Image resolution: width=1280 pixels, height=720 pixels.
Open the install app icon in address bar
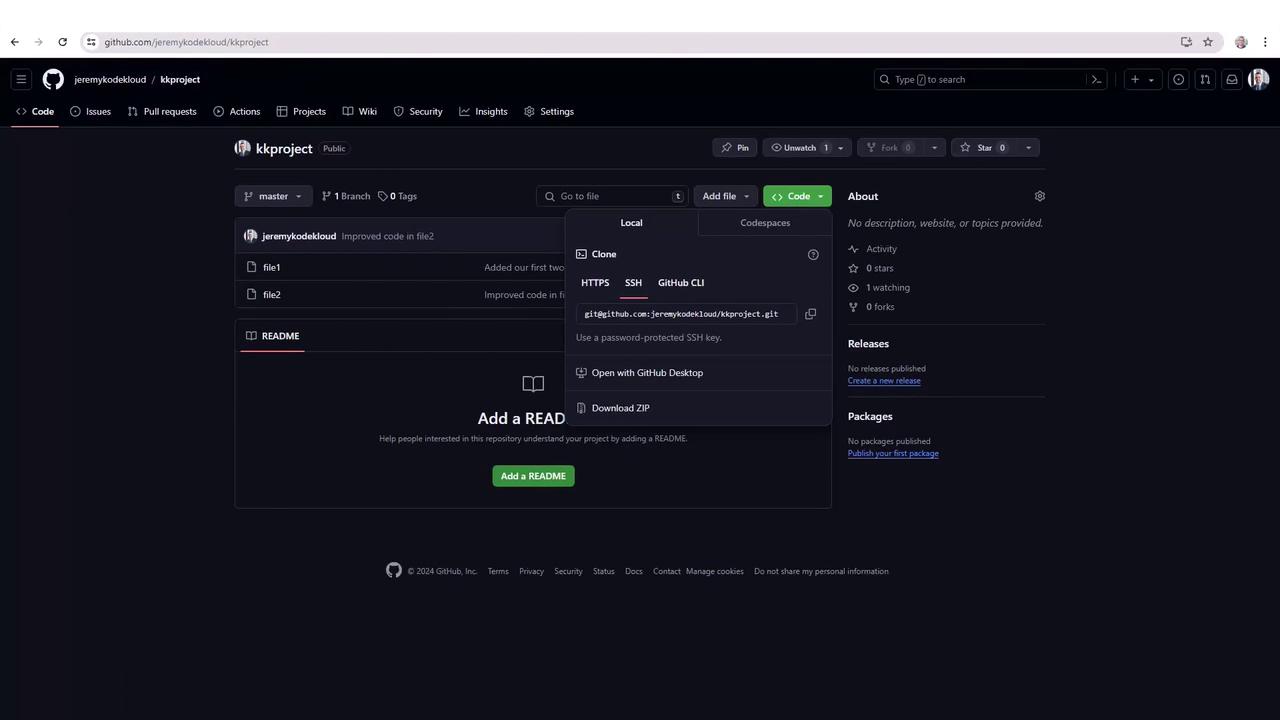click(1186, 42)
